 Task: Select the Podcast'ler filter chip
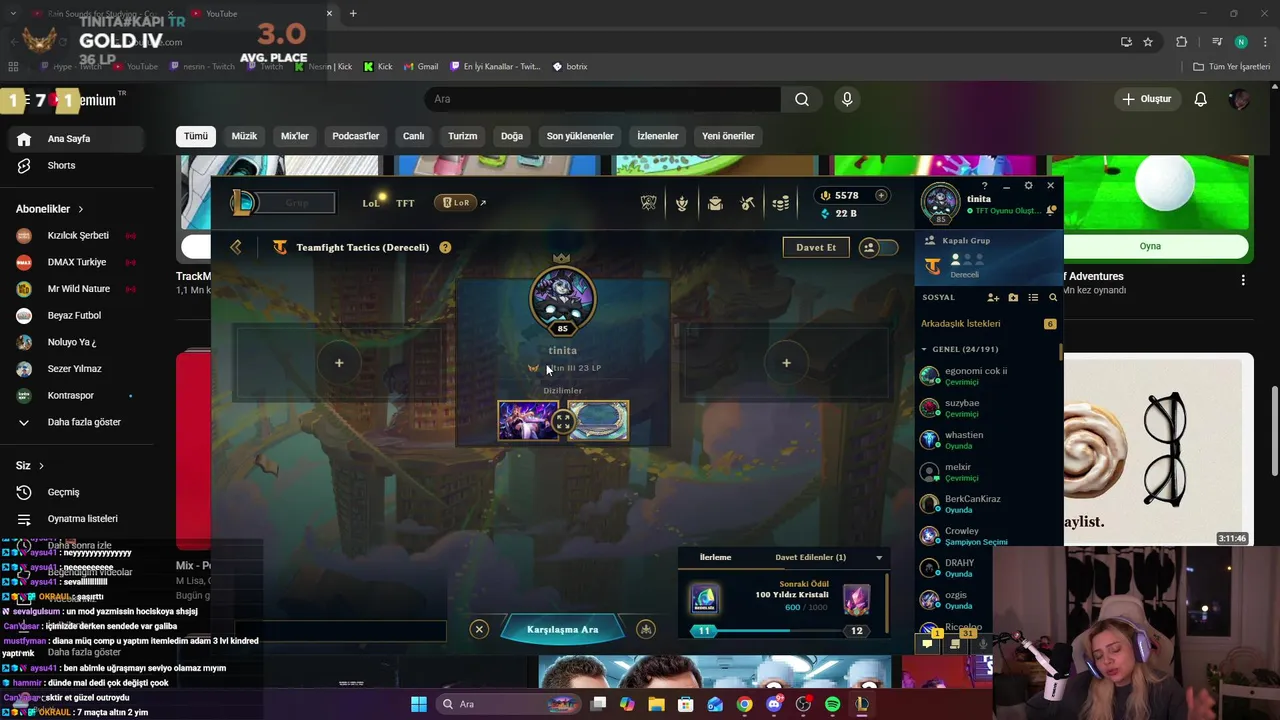pos(356,136)
